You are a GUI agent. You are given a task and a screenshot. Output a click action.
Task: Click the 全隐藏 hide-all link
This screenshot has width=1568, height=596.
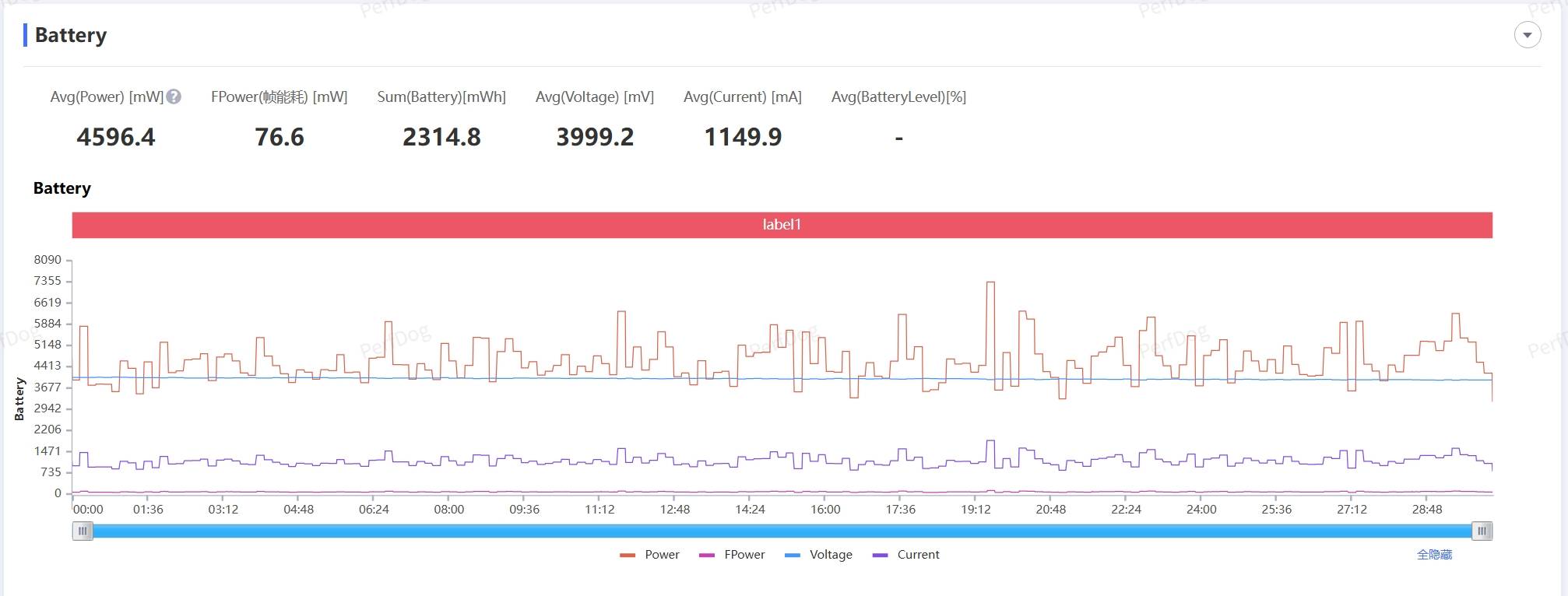[1434, 555]
